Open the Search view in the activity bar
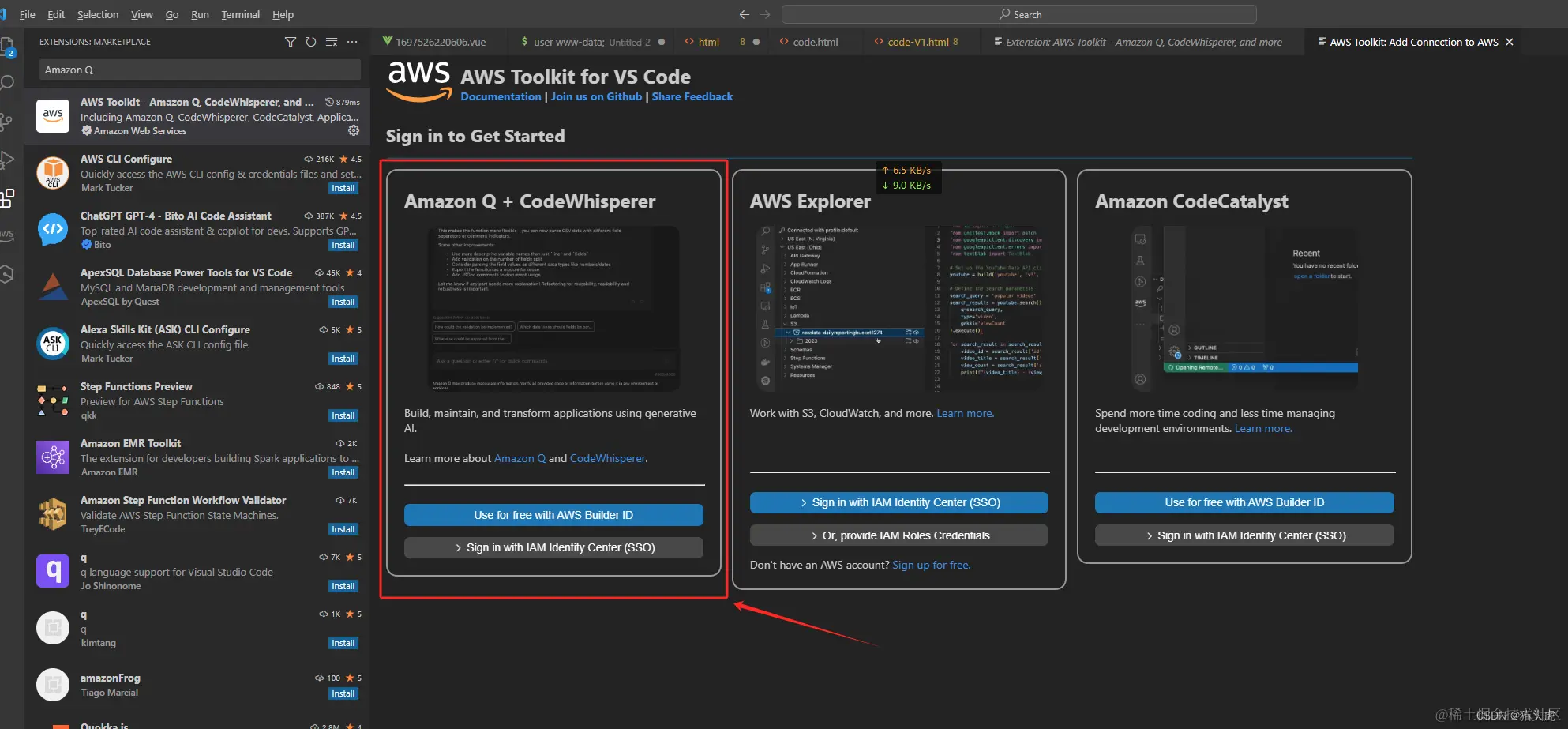The image size is (1568, 729). point(7,83)
